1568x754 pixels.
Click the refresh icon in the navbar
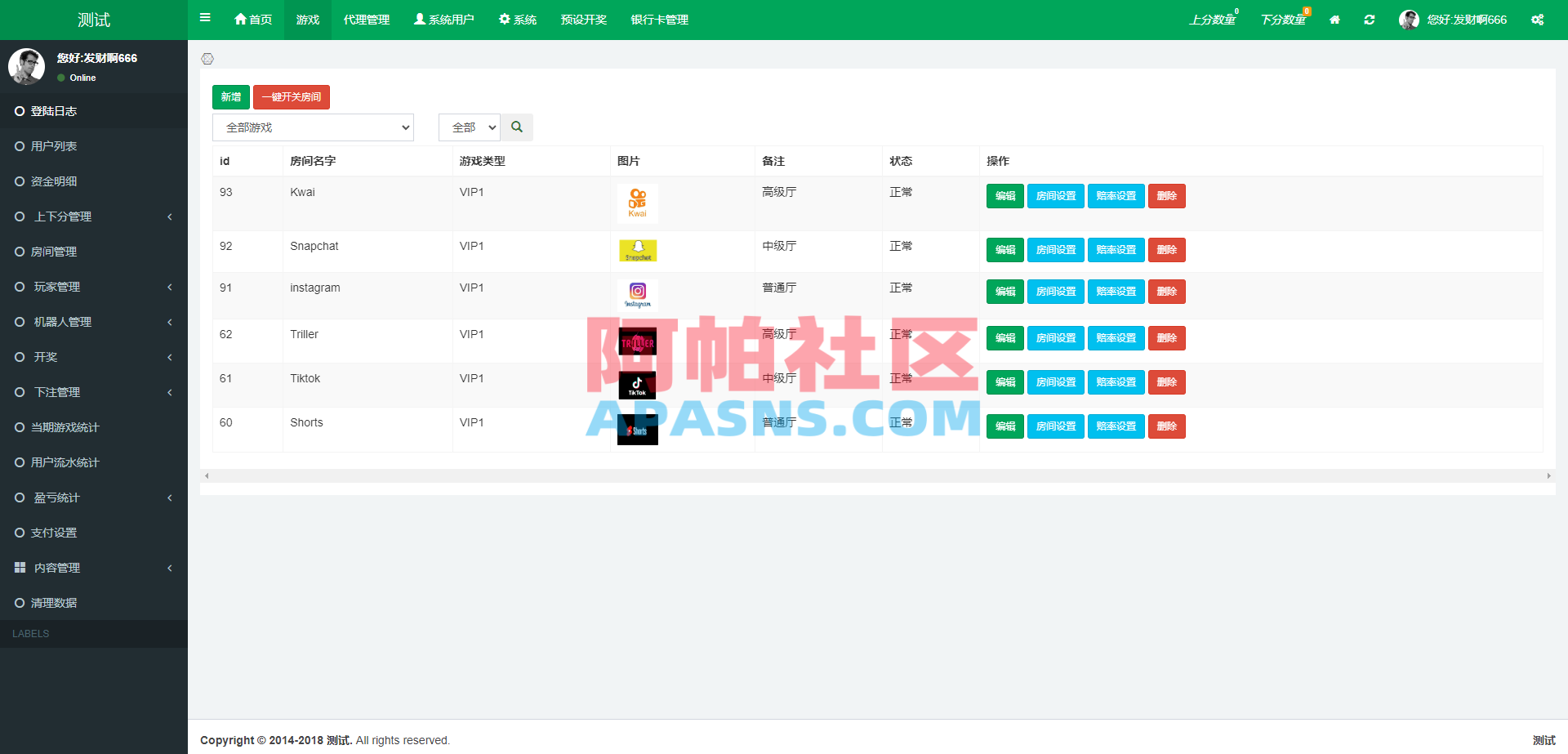pos(1370,19)
